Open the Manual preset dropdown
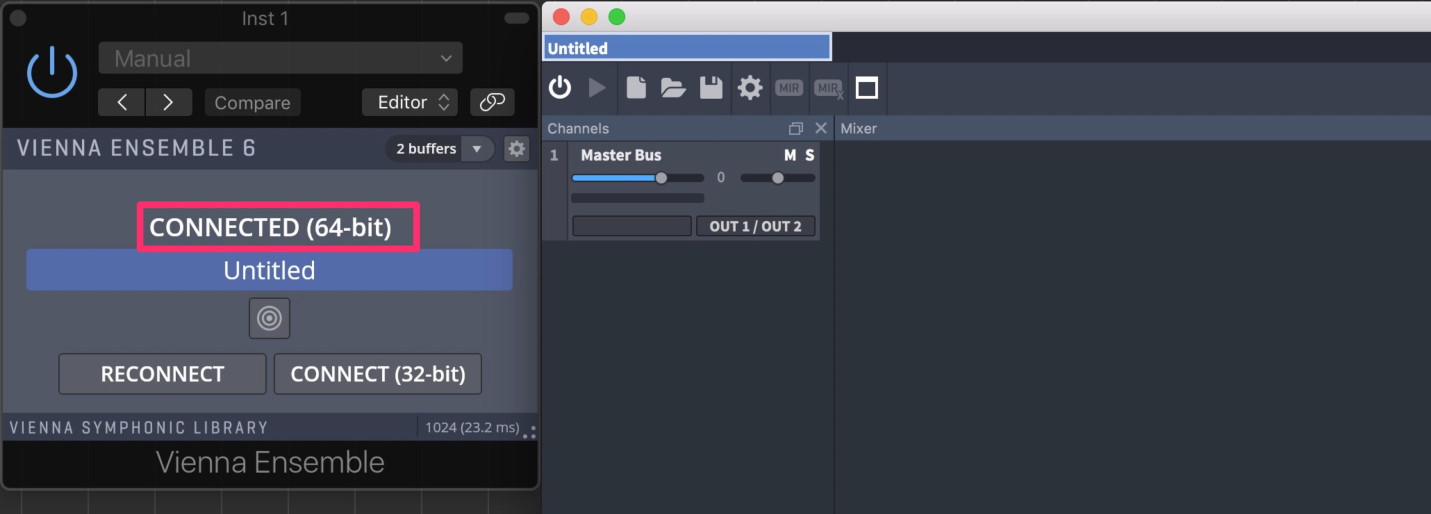1431x514 pixels. 280,58
